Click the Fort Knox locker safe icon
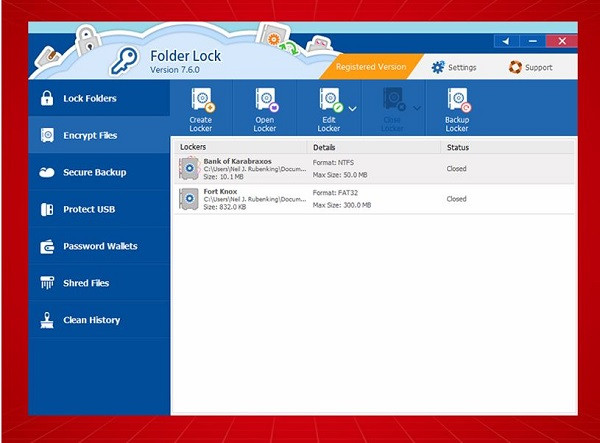Image resolution: width=600 pixels, height=443 pixels. pos(189,199)
